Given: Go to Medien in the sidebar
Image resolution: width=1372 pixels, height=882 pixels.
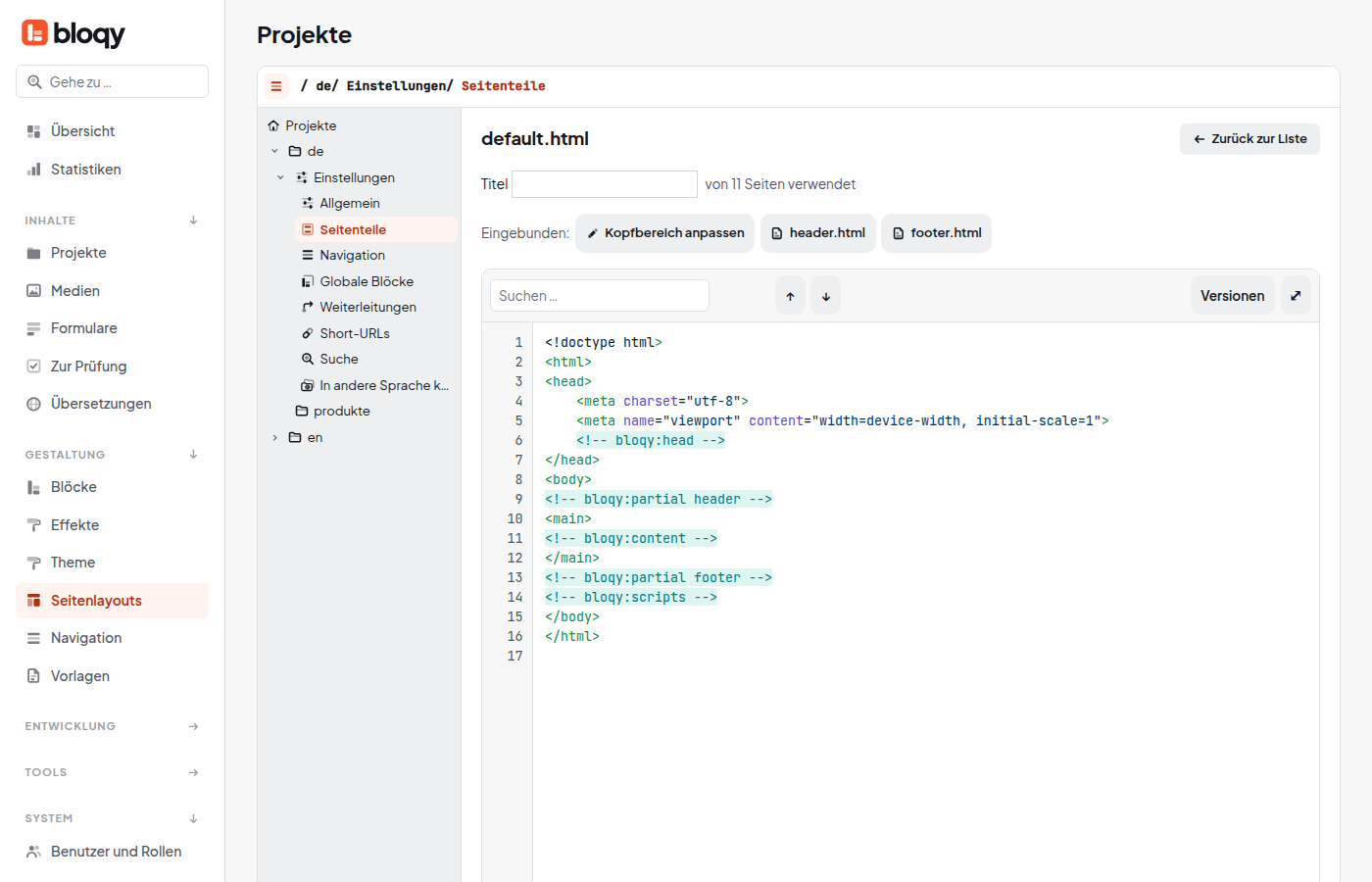Looking at the screenshot, I should 112,291.
